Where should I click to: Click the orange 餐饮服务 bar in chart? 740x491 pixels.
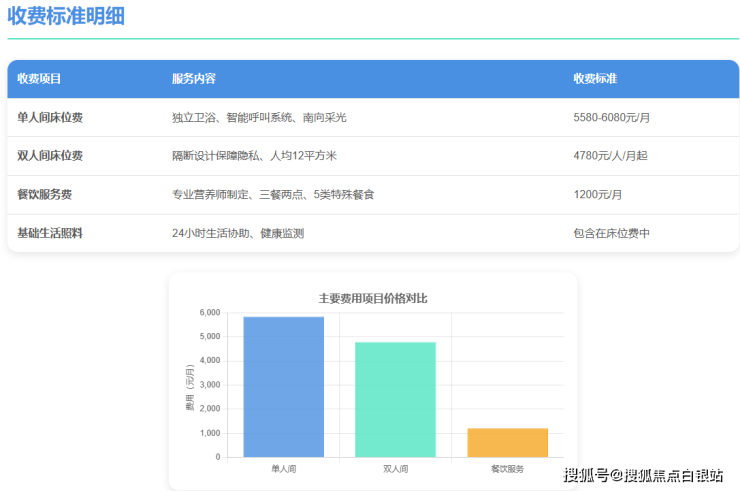507,443
